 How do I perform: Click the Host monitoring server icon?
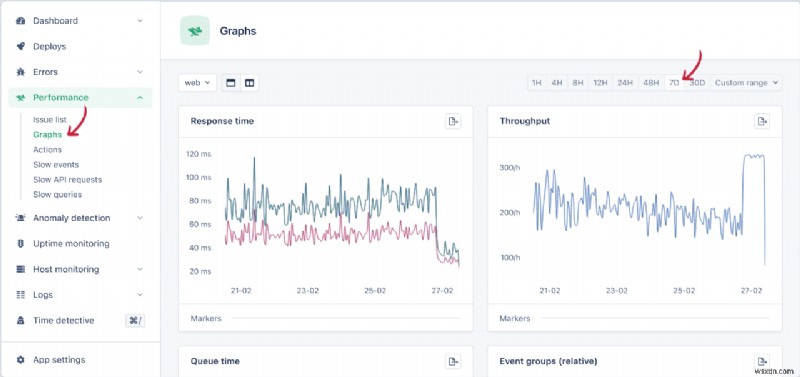(x=20, y=269)
